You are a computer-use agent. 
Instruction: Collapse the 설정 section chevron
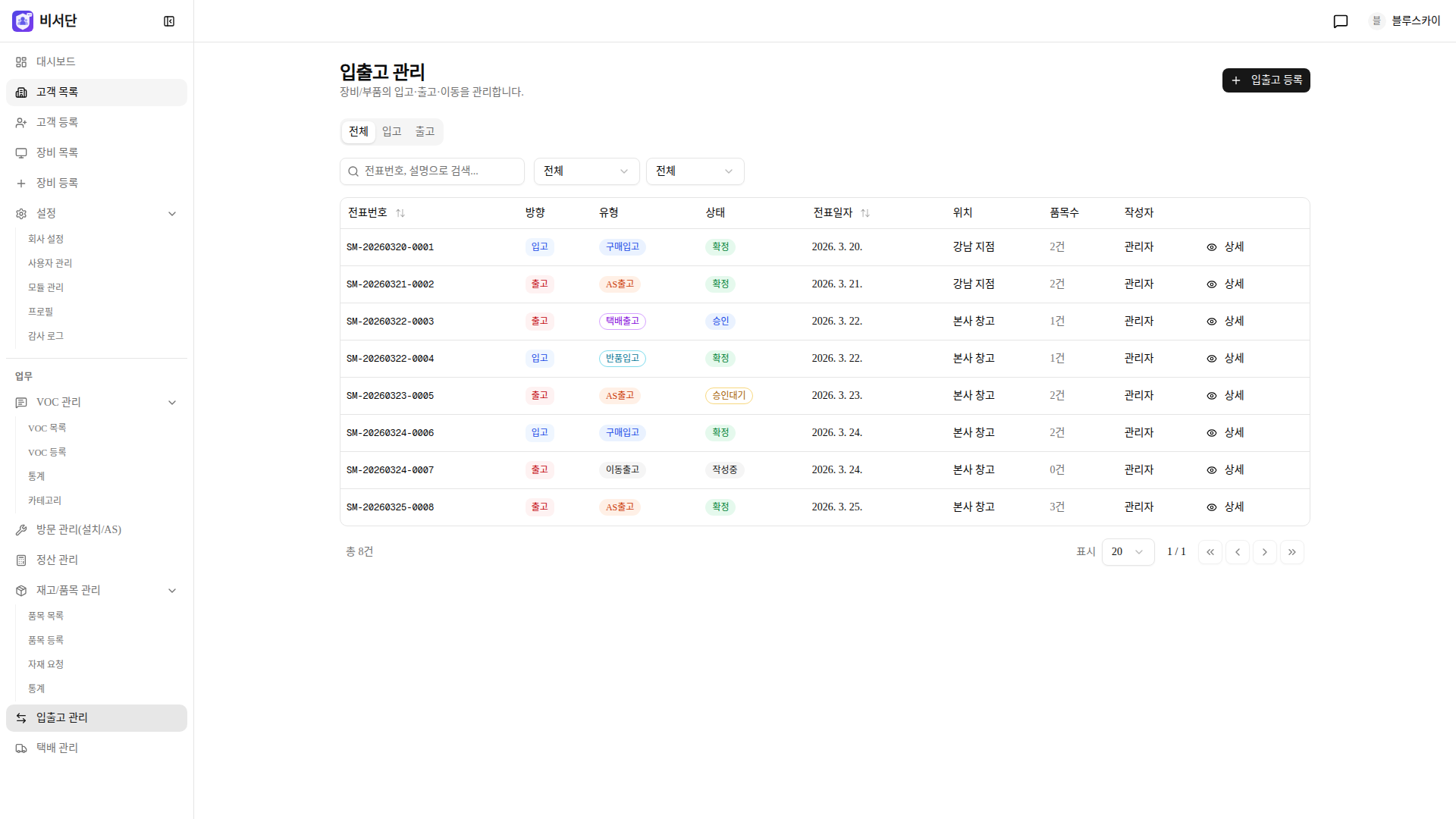[x=172, y=214]
